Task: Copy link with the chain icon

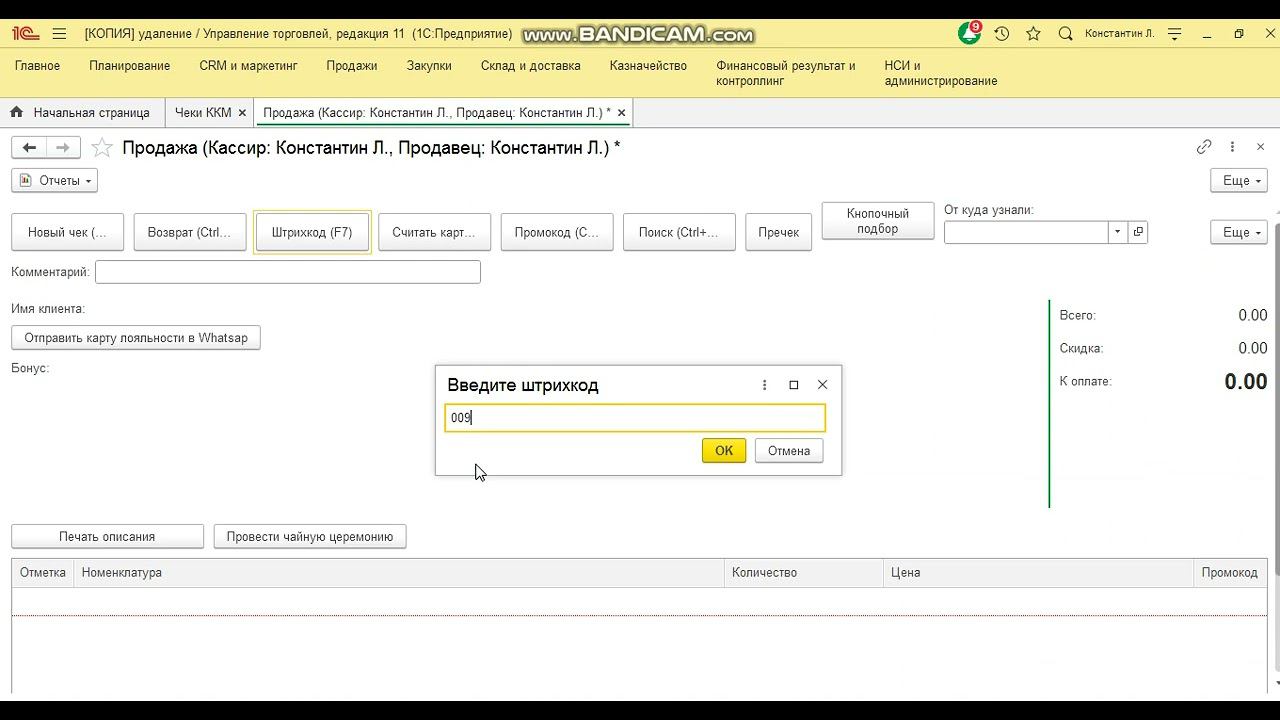Action: coord(1204,147)
